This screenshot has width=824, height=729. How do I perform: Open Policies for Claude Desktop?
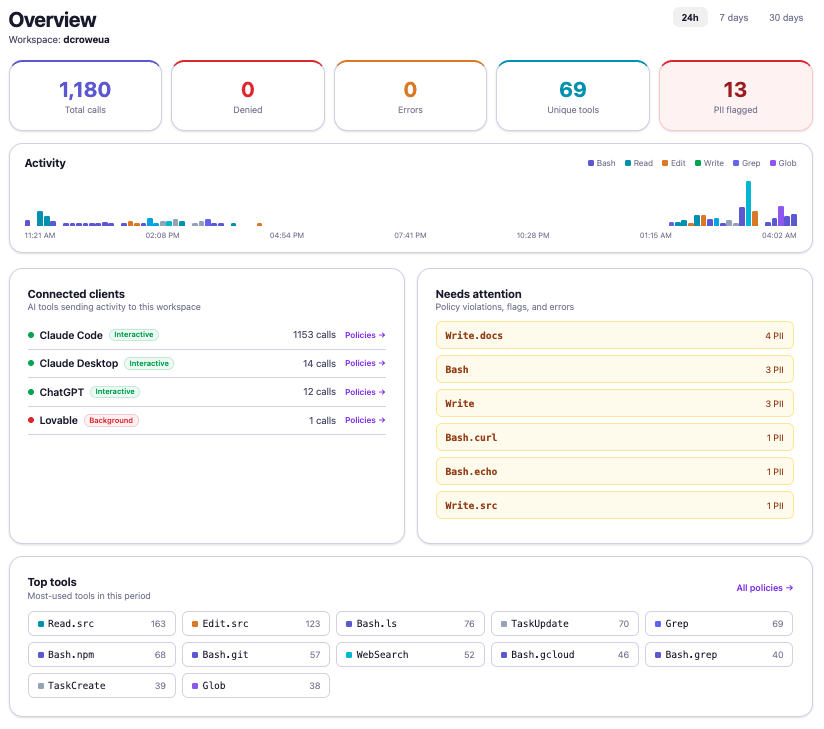pyautogui.click(x=365, y=363)
